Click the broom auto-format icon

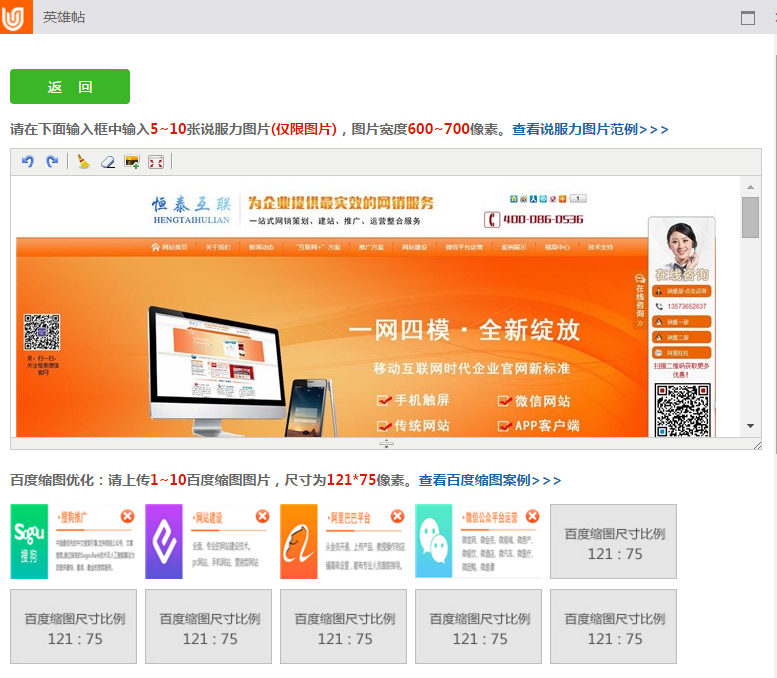coord(84,161)
